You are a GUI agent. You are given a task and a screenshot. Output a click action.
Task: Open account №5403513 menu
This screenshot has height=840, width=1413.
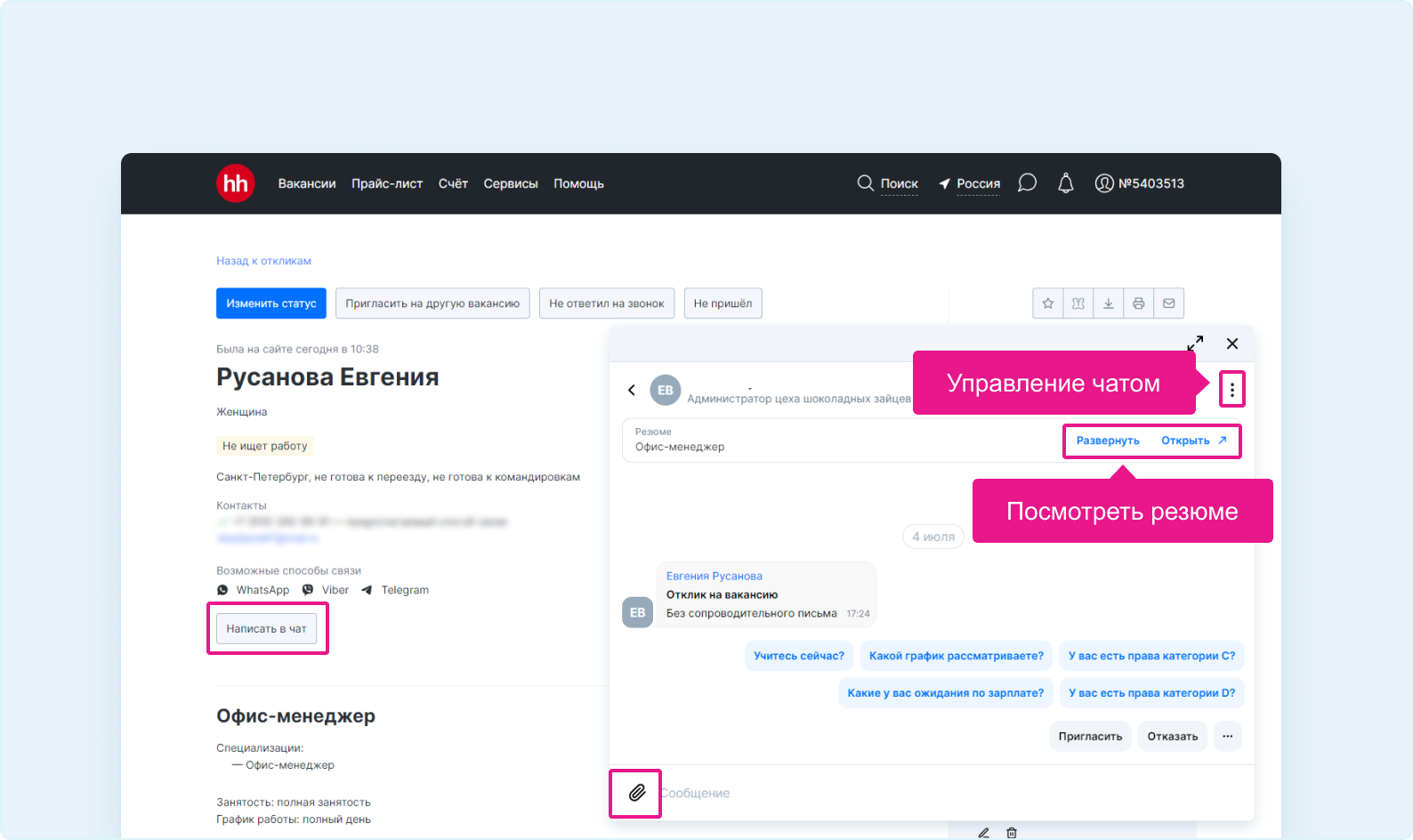(1151, 183)
